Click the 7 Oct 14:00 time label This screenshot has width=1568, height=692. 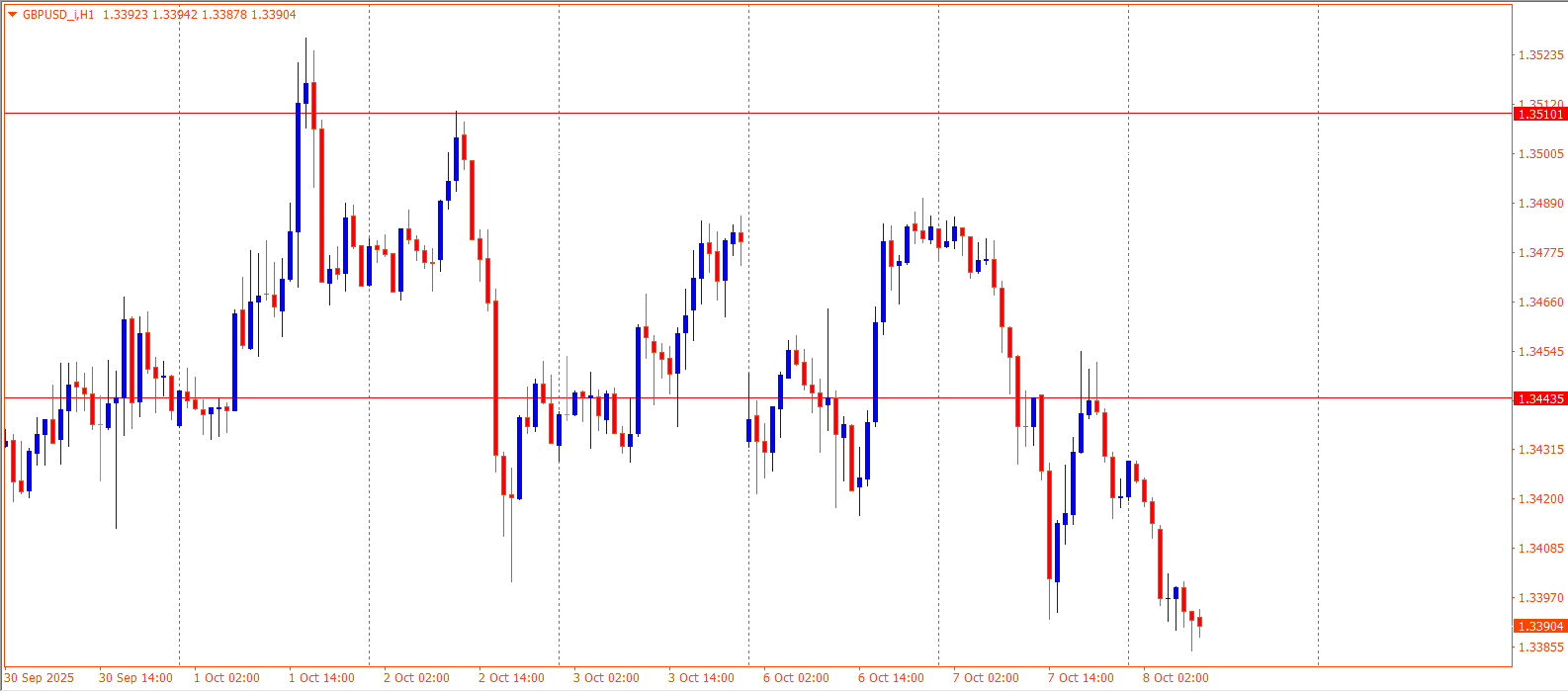[1081, 678]
